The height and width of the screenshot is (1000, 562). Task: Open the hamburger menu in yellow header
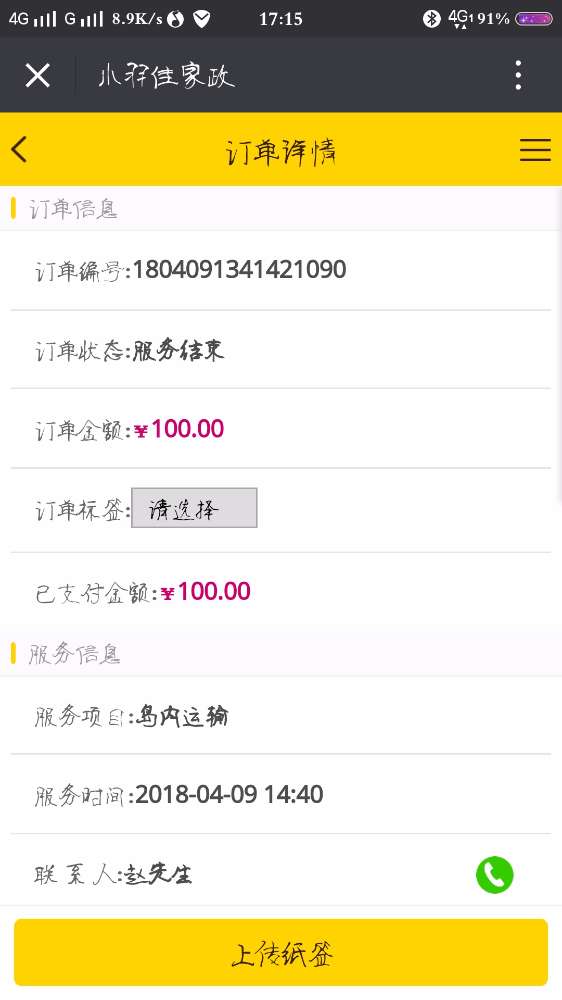[x=535, y=150]
